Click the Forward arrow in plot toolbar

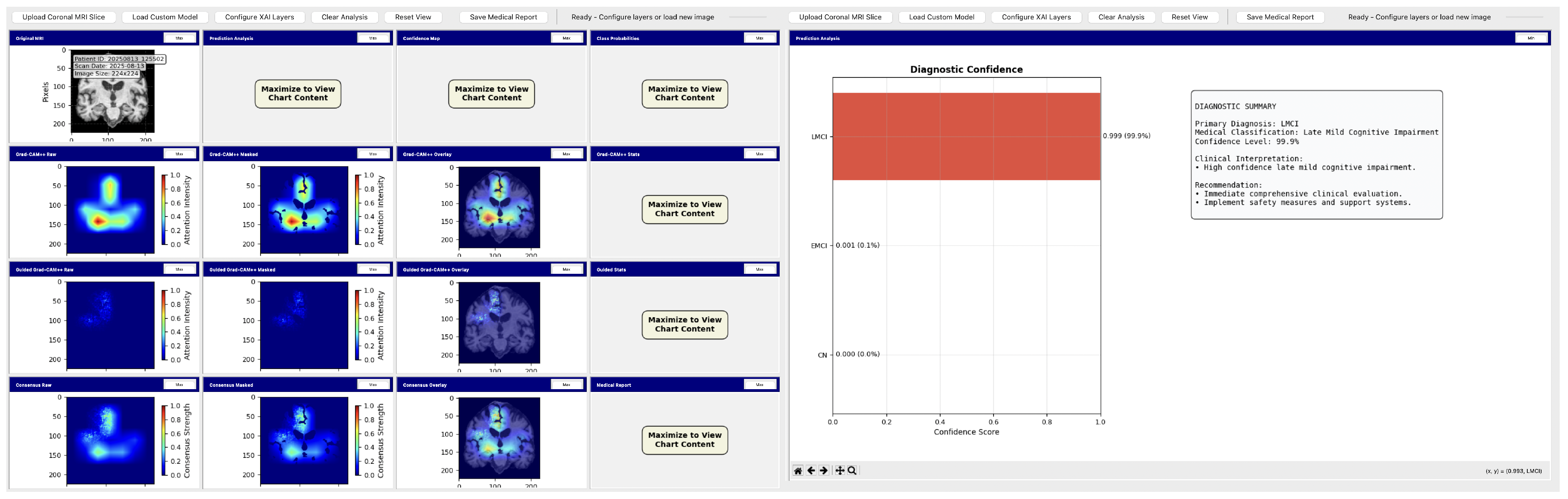[824, 471]
